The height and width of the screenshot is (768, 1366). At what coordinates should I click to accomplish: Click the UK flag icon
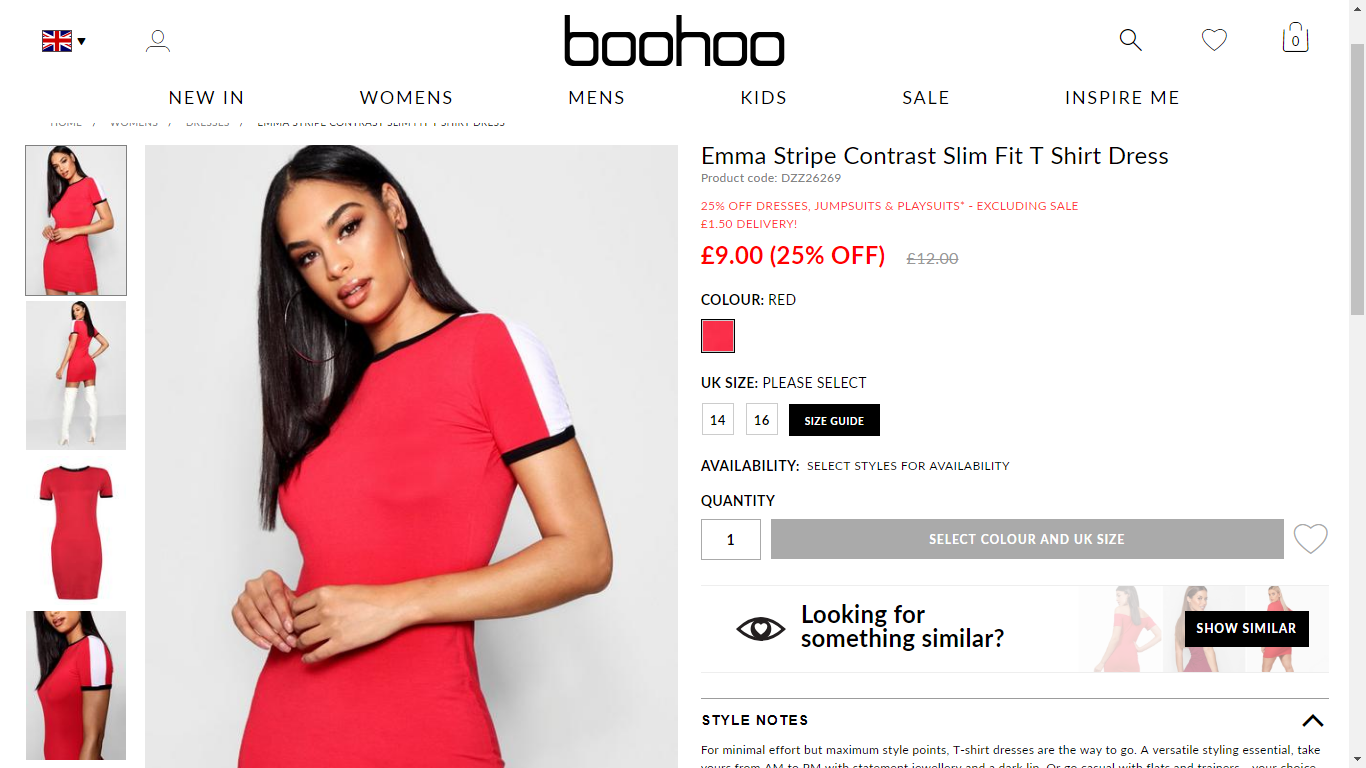(x=57, y=41)
